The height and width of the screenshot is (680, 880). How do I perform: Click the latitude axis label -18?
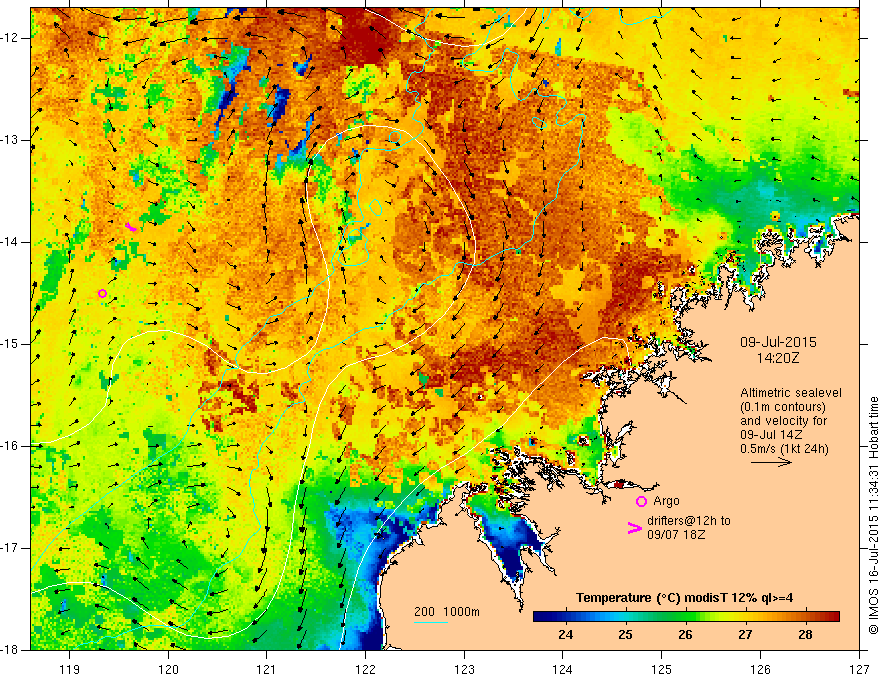11,650
